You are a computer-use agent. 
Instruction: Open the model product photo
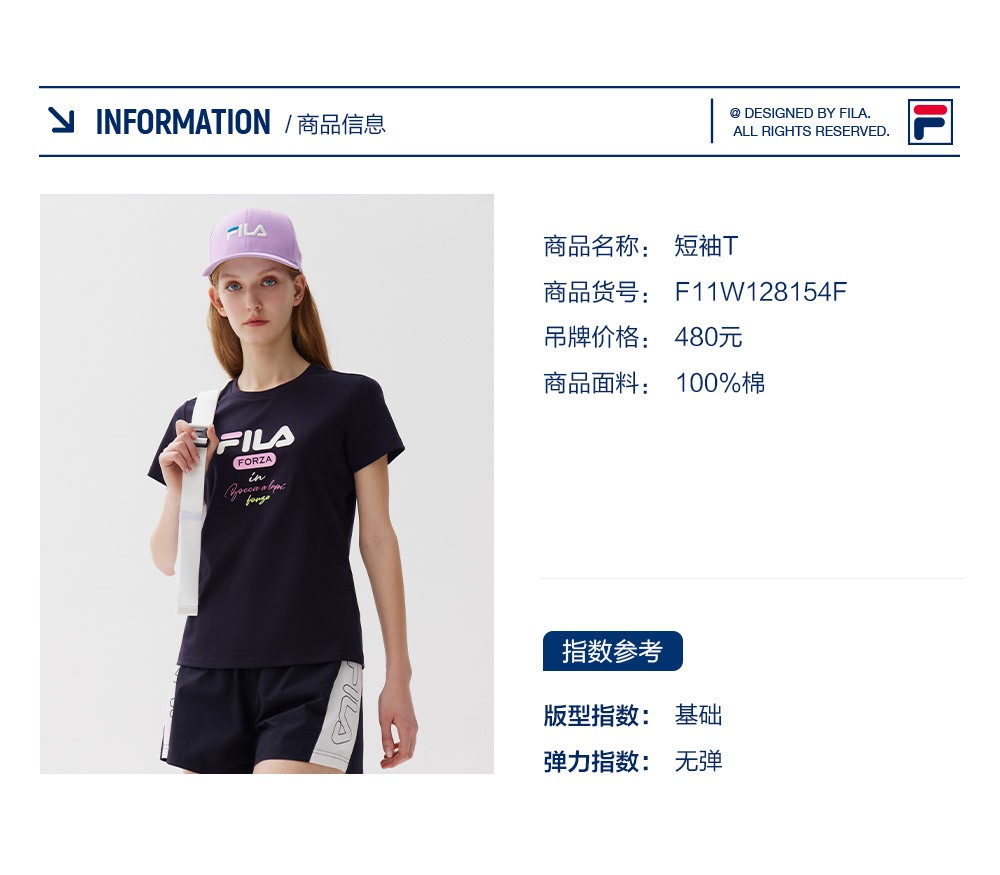(x=267, y=484)
